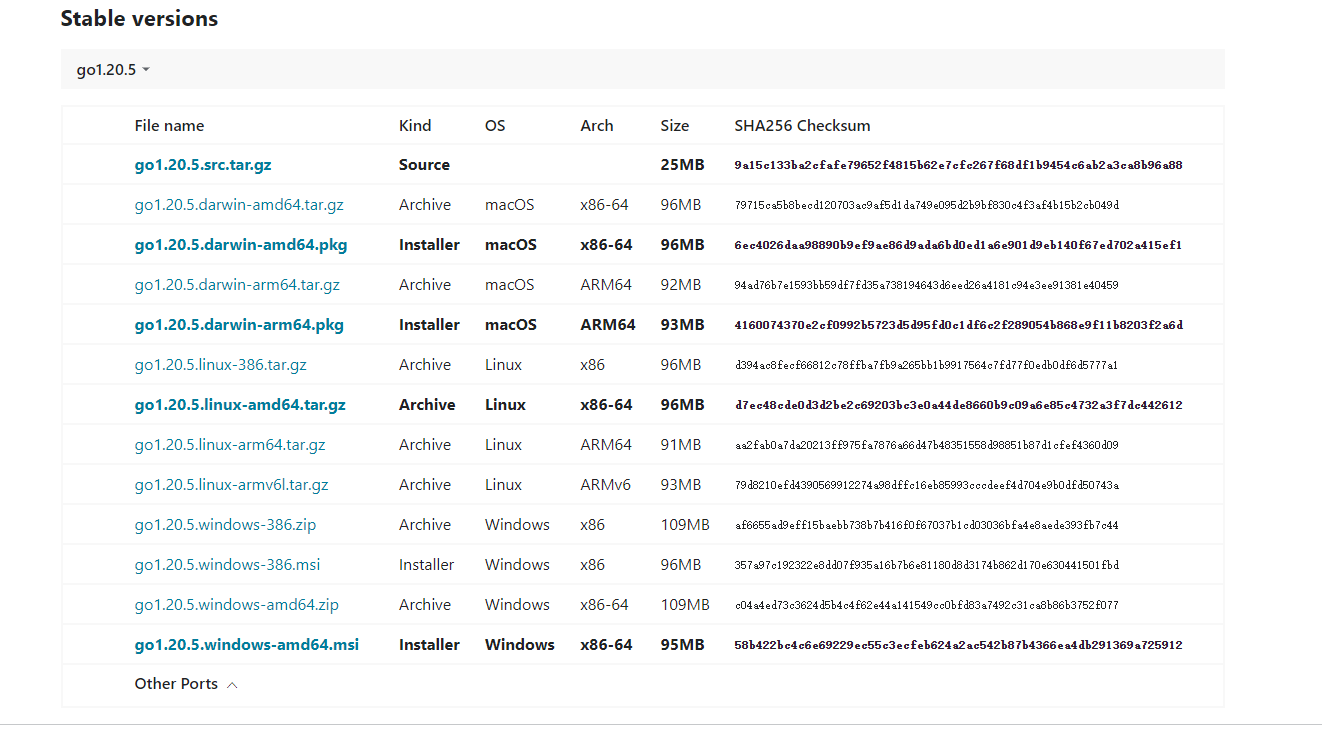Download go1.20.5.windows-386.zip
The image size is (1322, 735).
(x=225, y=525)
